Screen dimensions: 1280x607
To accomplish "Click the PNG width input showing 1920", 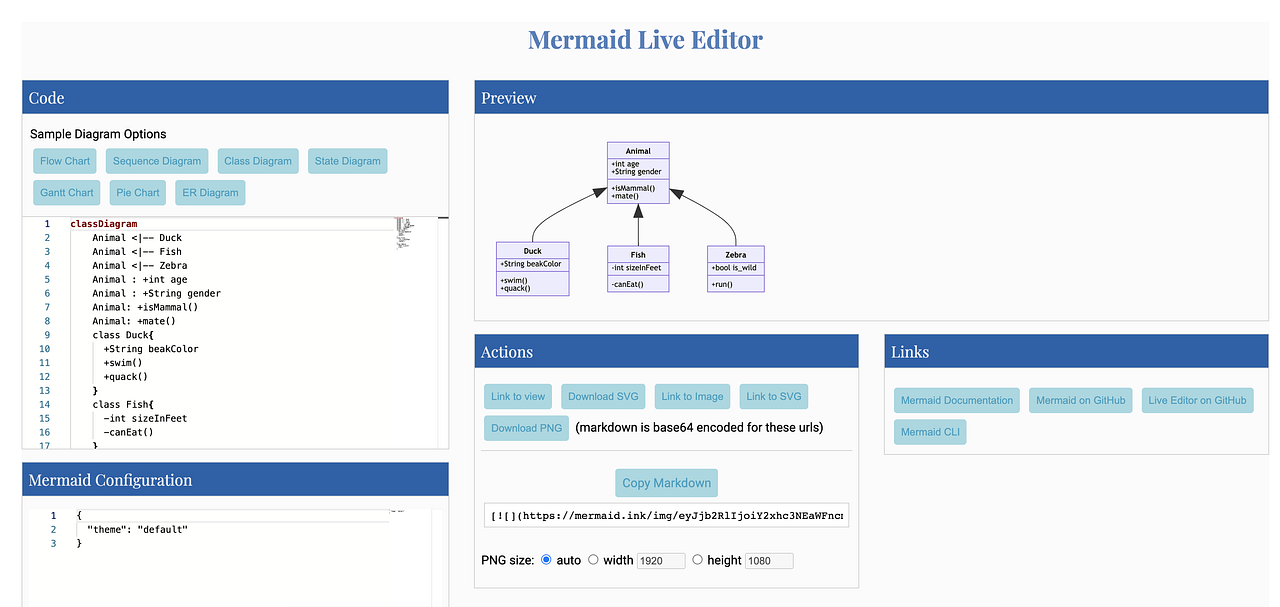I will [660, 560].
